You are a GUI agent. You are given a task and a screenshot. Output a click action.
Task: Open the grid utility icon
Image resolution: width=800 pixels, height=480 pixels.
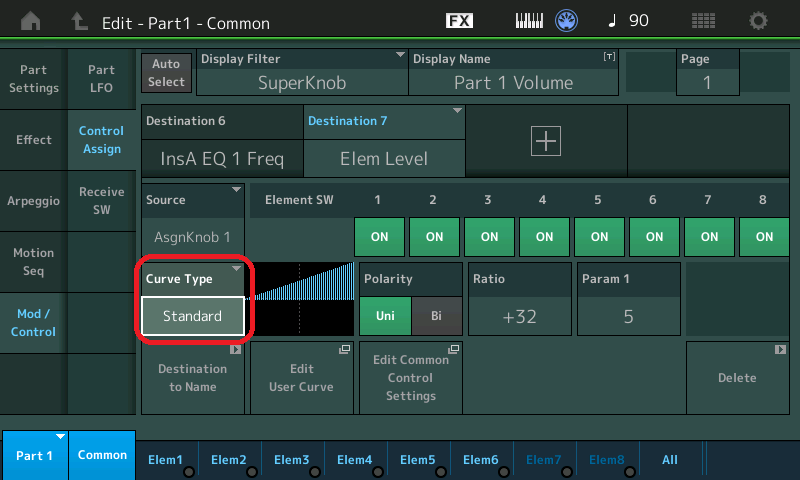703,21
